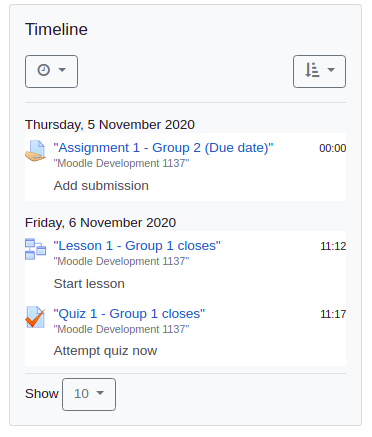This screenshot has width=372, height=437.
Task: Click Attempt quiz now action
Action: pyautogui.click(x=105, y=351)
